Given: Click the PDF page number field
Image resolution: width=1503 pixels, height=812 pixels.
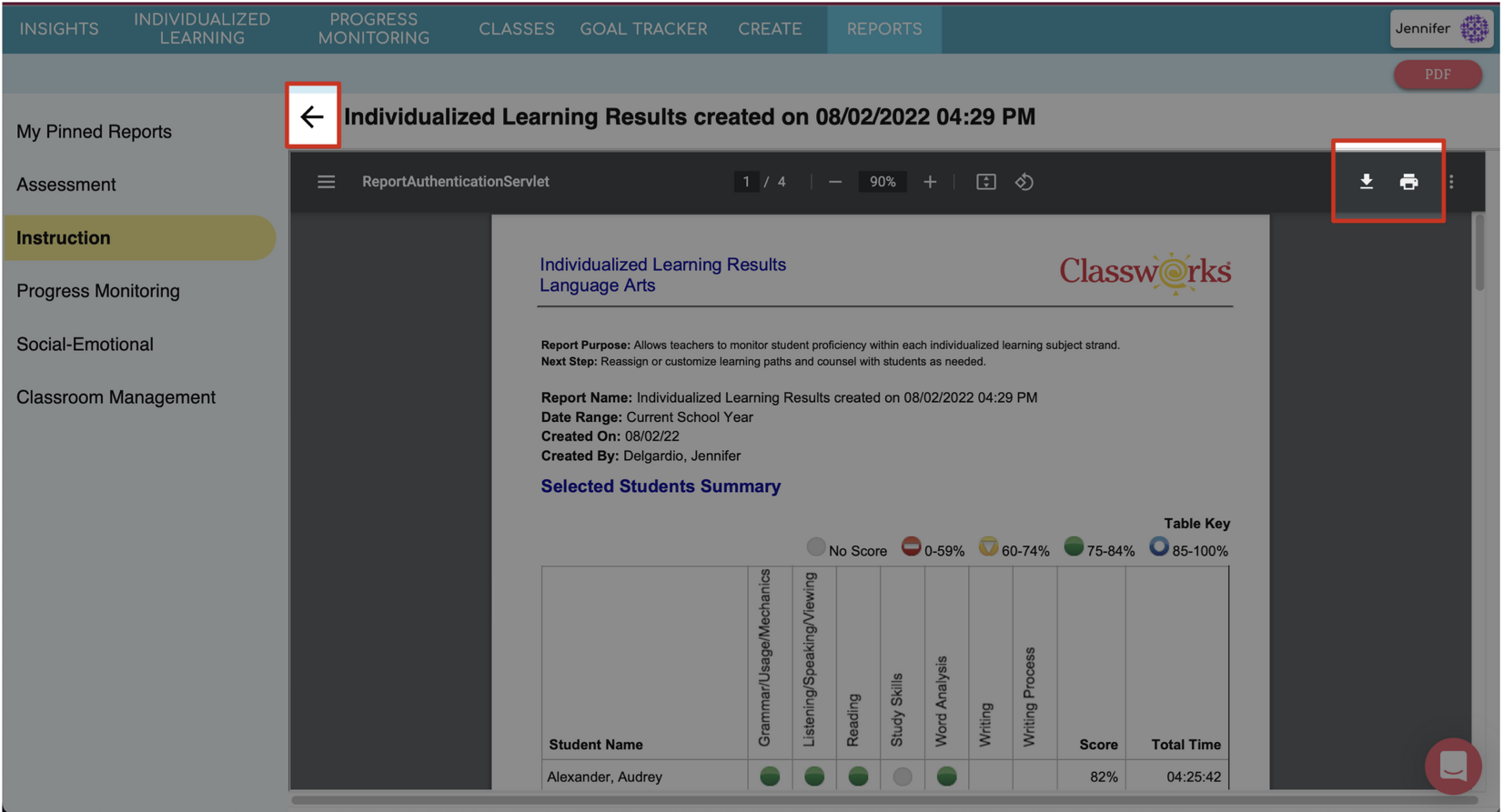Looking at the screenshot, I should (x=746, y=182).
